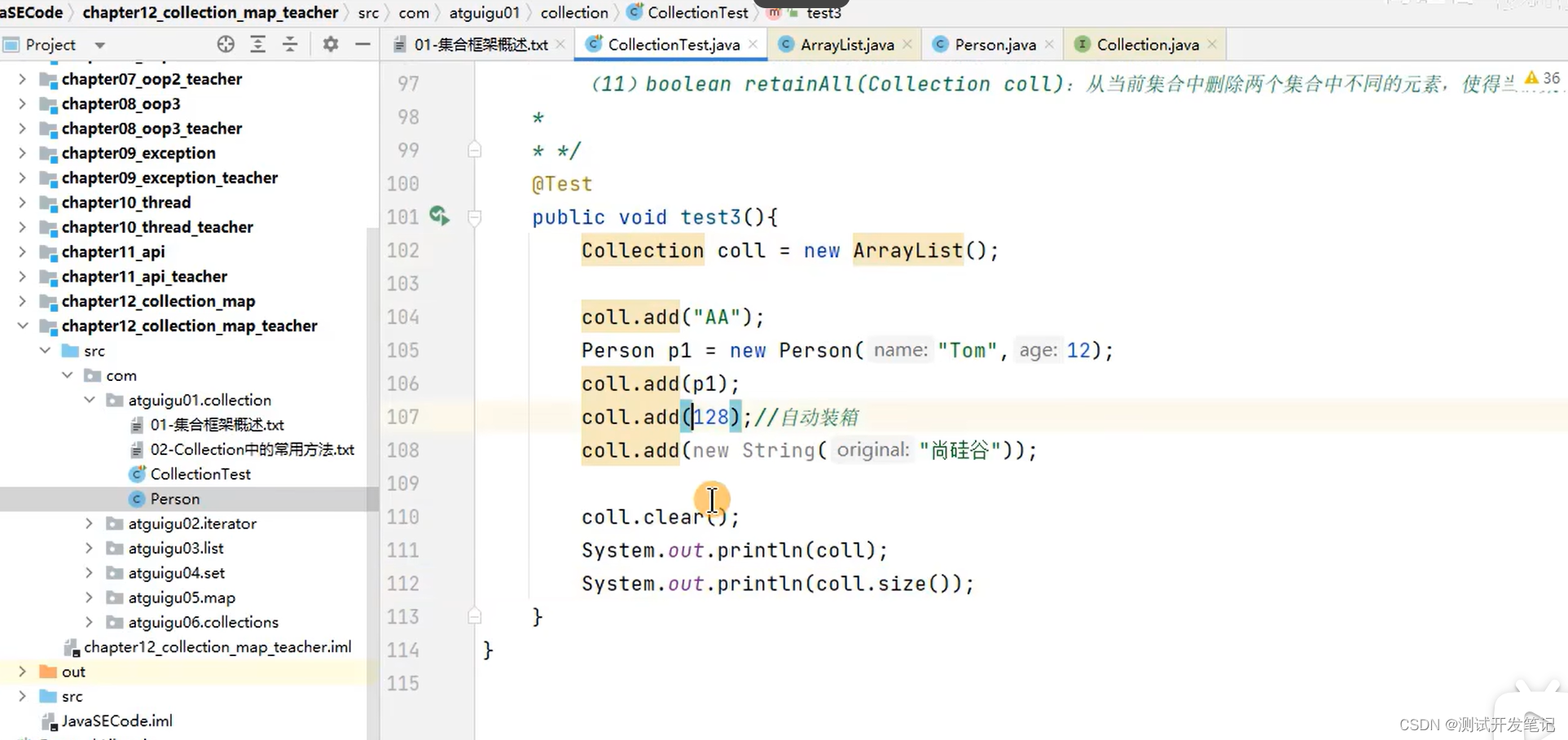Expand the out folder
This screenshot has height=740, width=1568.
[22, 672]
